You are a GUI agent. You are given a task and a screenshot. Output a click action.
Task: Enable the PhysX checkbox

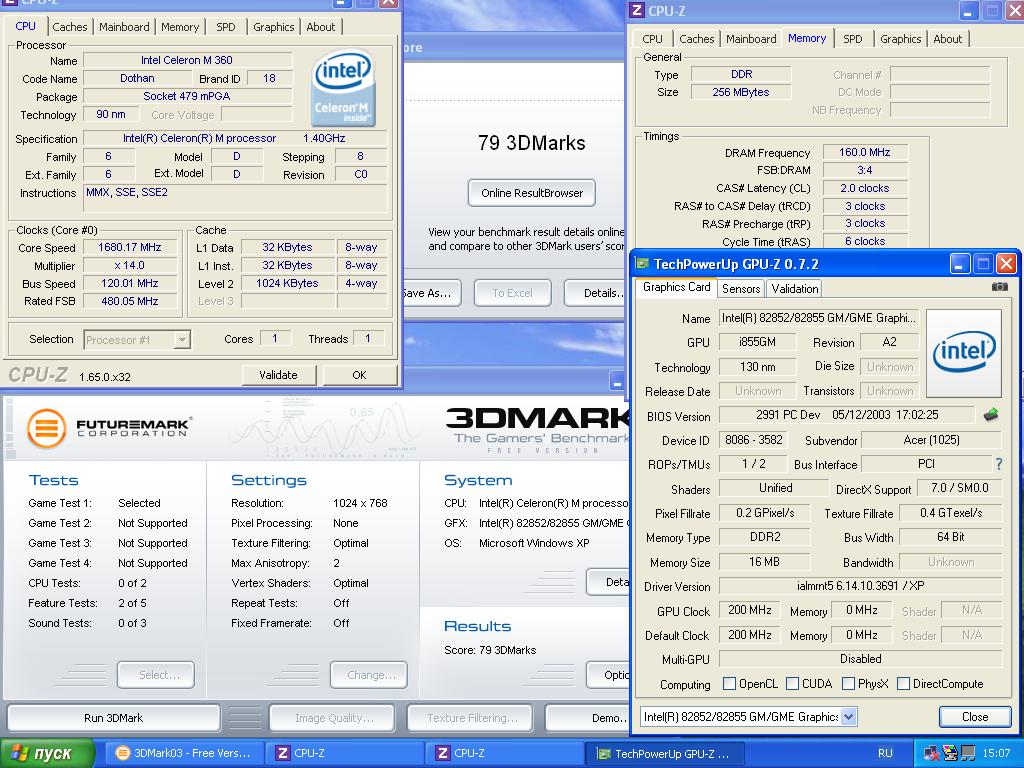848,683
